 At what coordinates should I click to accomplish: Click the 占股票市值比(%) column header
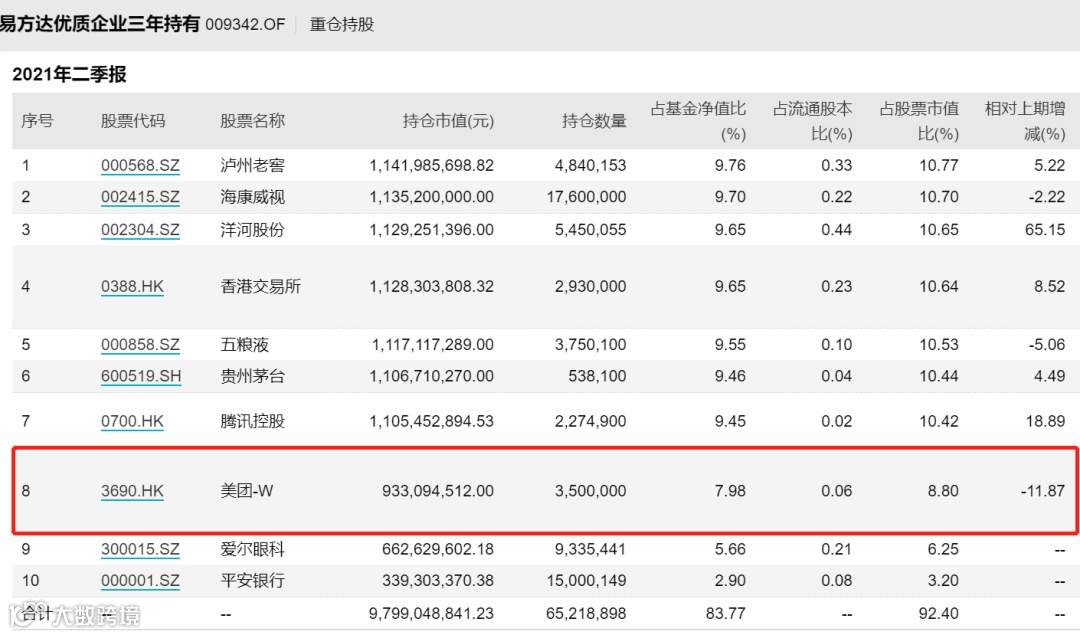920,121
